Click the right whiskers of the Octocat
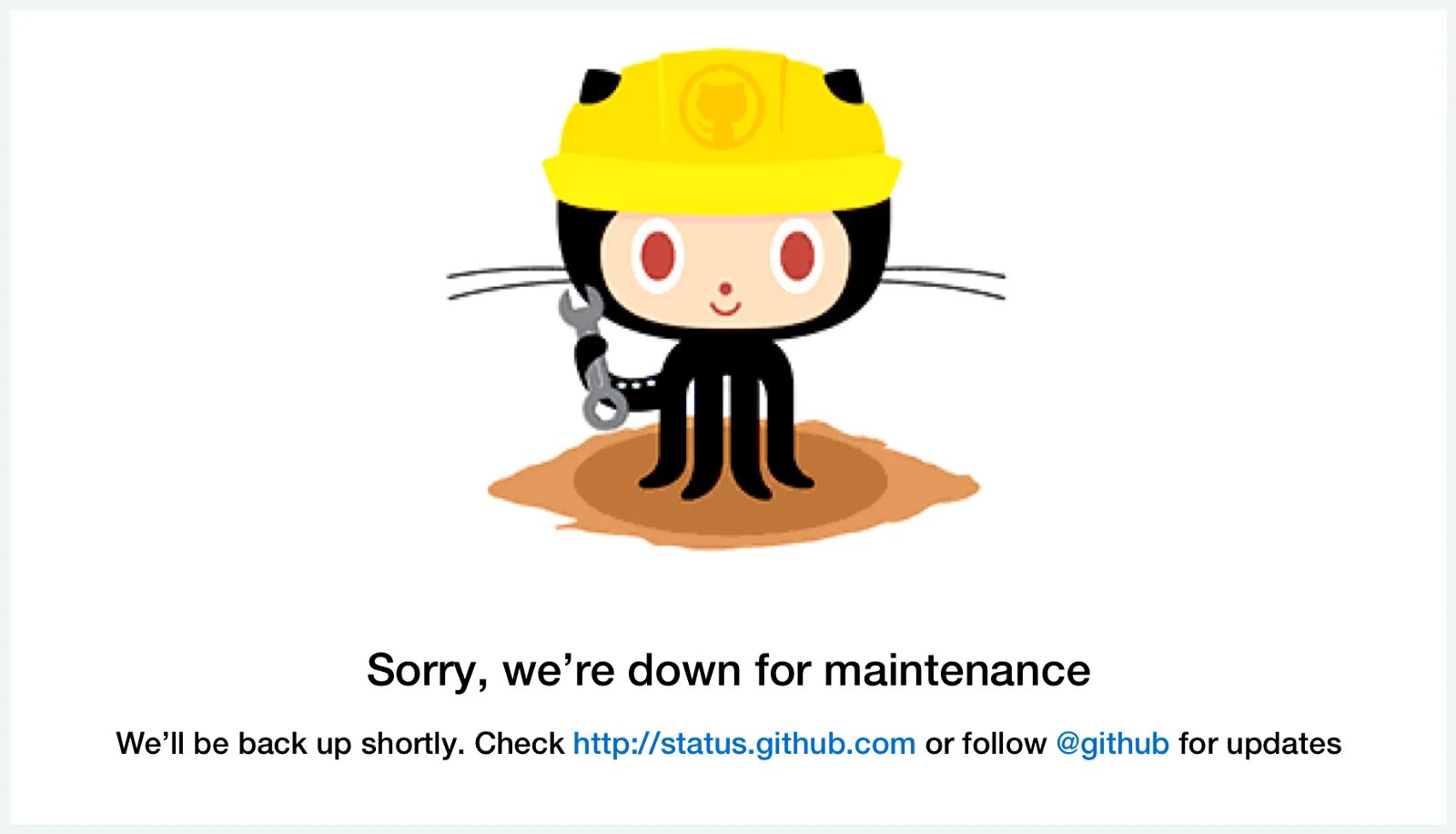The height and width of the screenshot is (834, 1456). coord(945,282)
